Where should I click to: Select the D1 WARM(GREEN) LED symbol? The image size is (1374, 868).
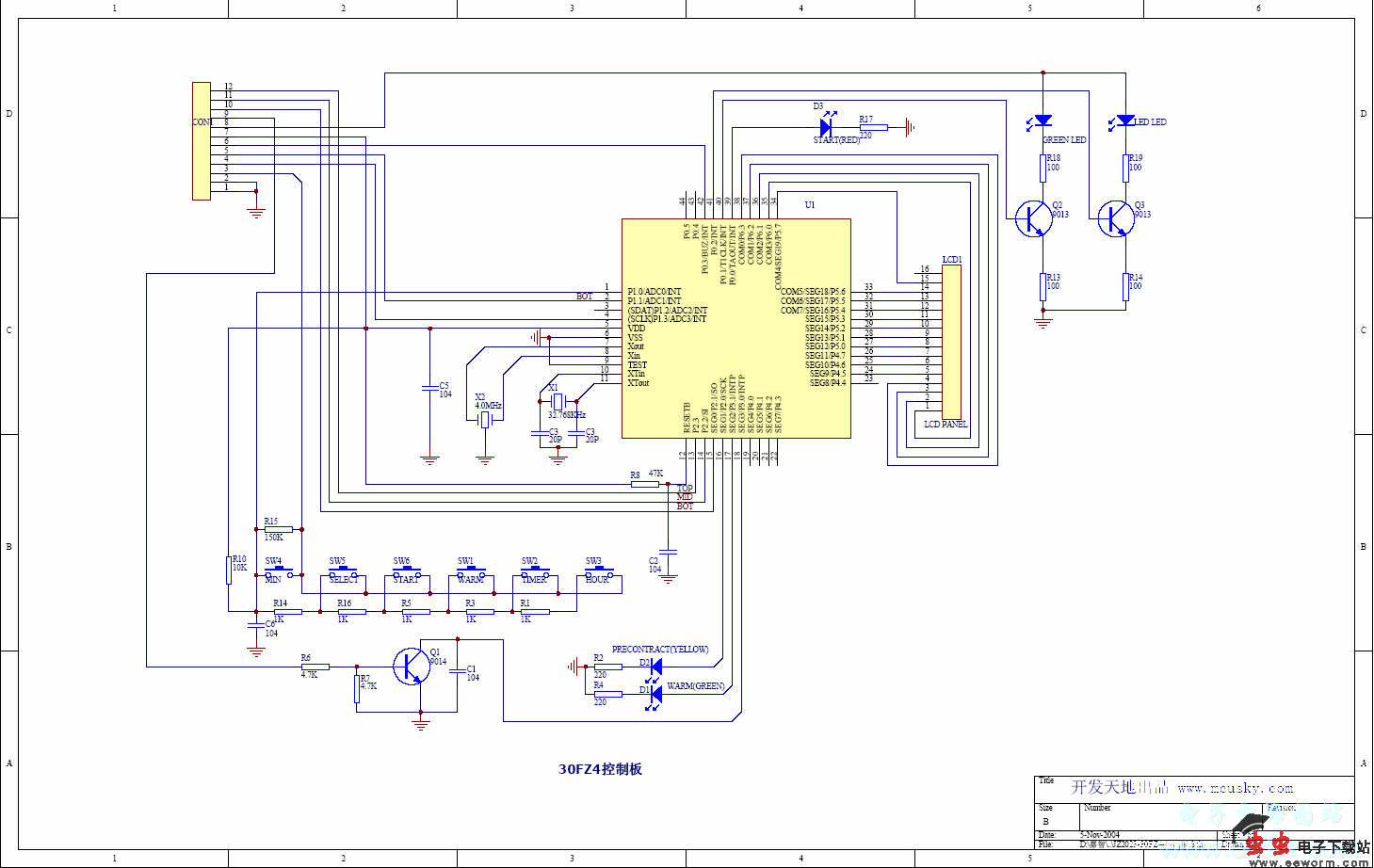655,694
